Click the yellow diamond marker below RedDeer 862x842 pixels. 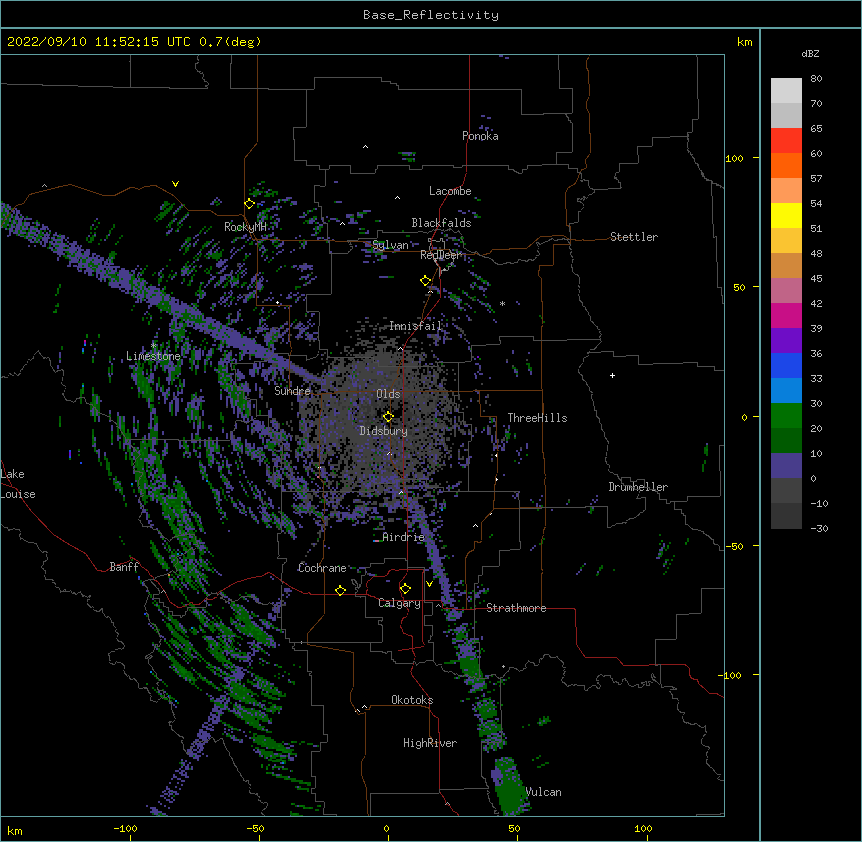click(x=426, y=281)
